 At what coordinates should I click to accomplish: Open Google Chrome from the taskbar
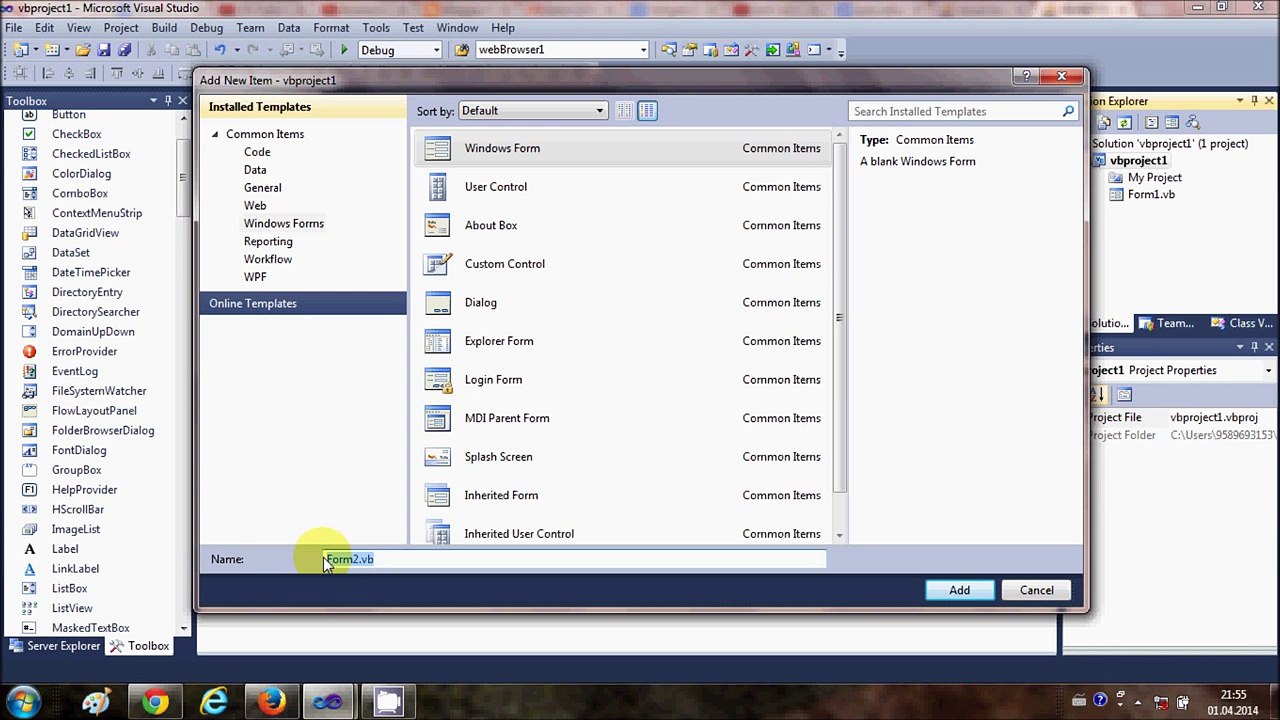point(155,702)
